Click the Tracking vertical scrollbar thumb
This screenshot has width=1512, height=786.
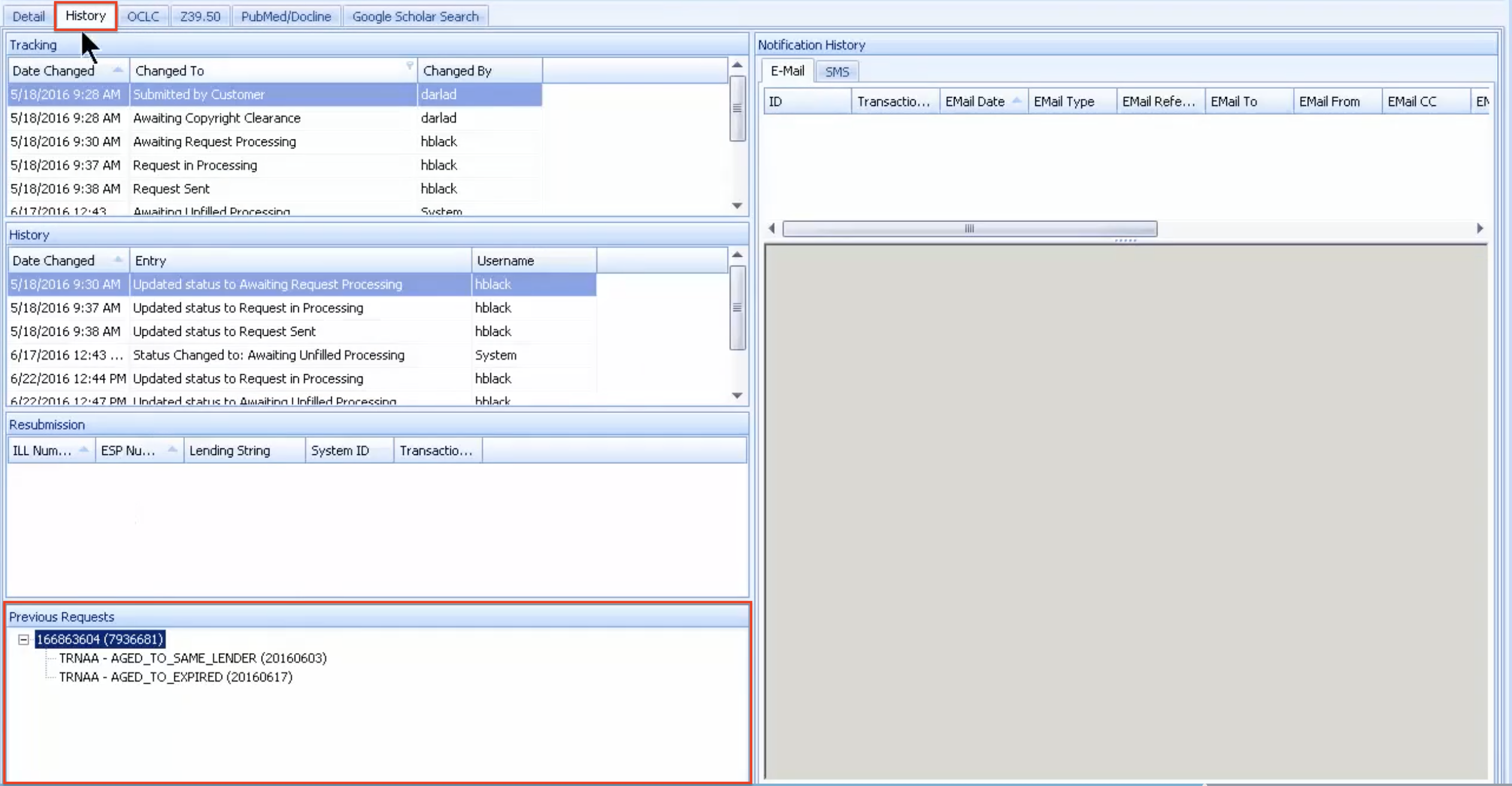click(x=737, y=108)
